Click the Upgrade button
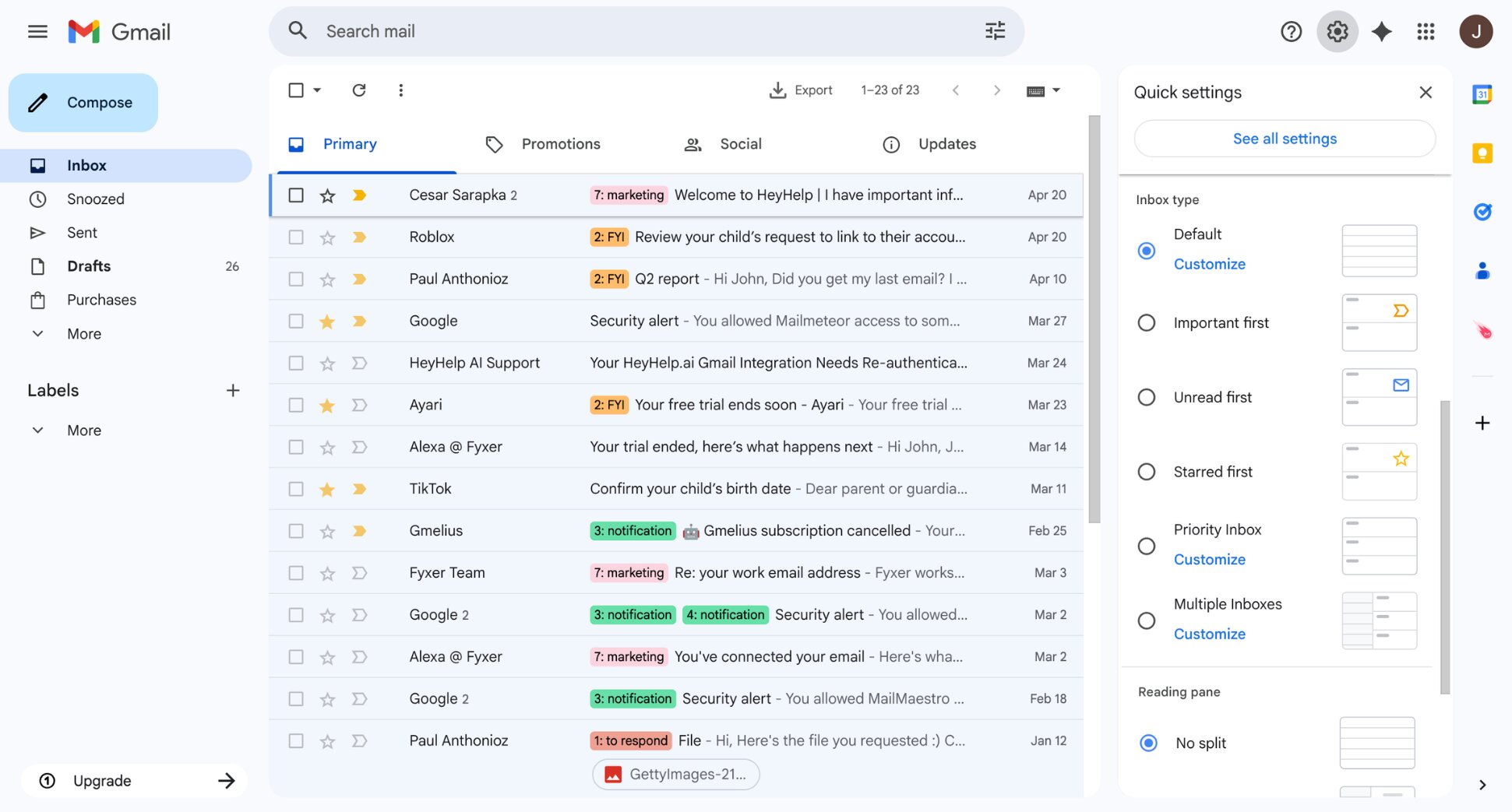This screenshot has width=1512, height=812. click(x=135, y=781)
